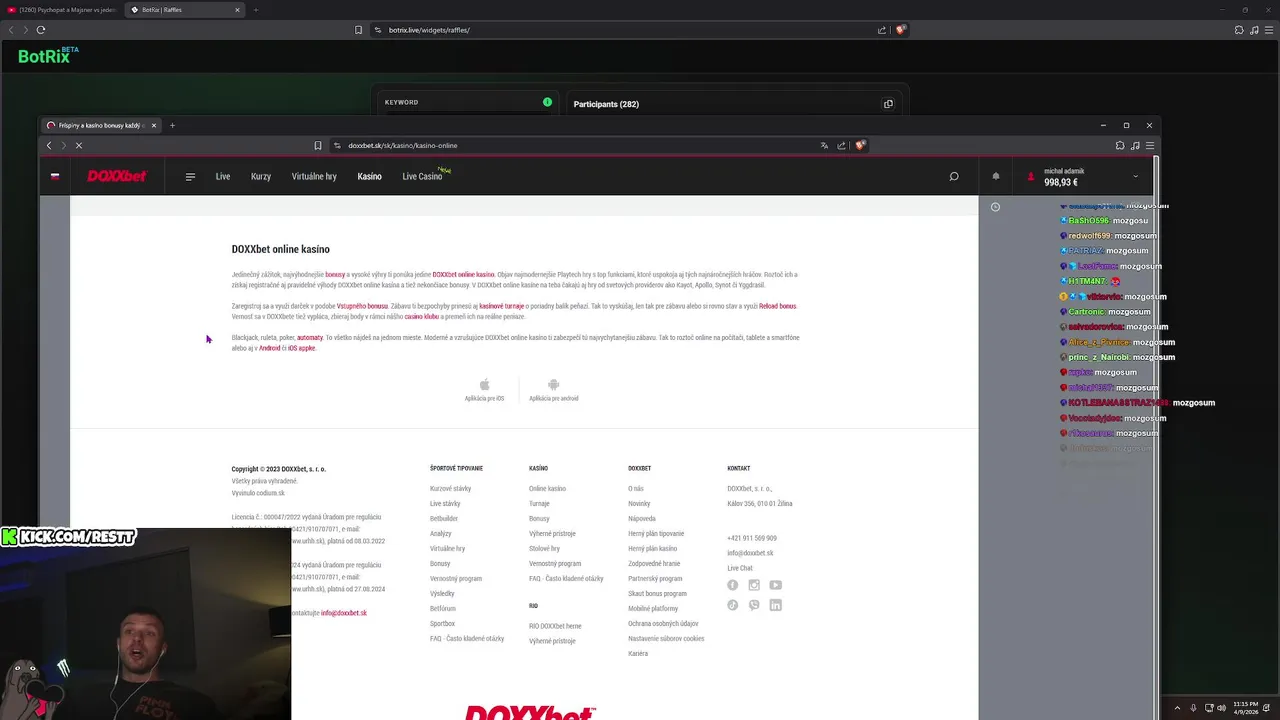Viewport: 1280px width, 720px height.
Task: Stop page loading in doxxbet browser window
Action: click(79, 146)
